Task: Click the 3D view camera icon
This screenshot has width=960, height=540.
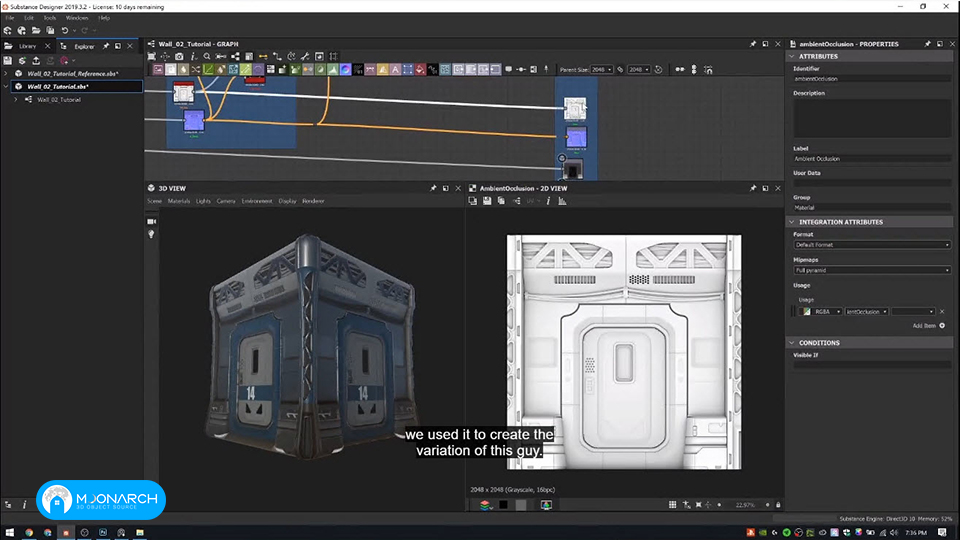Action: (x=151, y=222)
